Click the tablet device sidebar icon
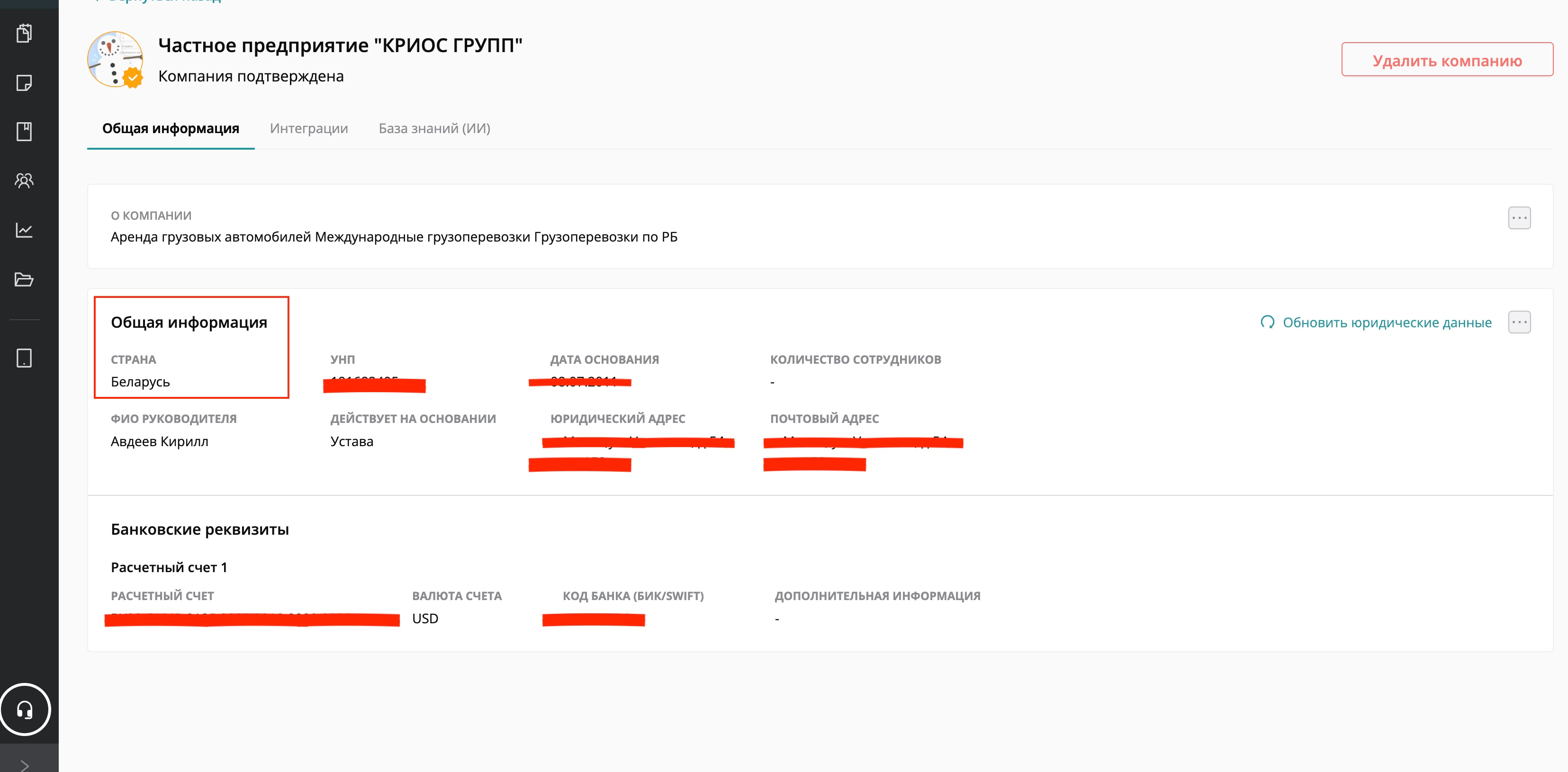1568x772 pixels. (x=24, y=359)
